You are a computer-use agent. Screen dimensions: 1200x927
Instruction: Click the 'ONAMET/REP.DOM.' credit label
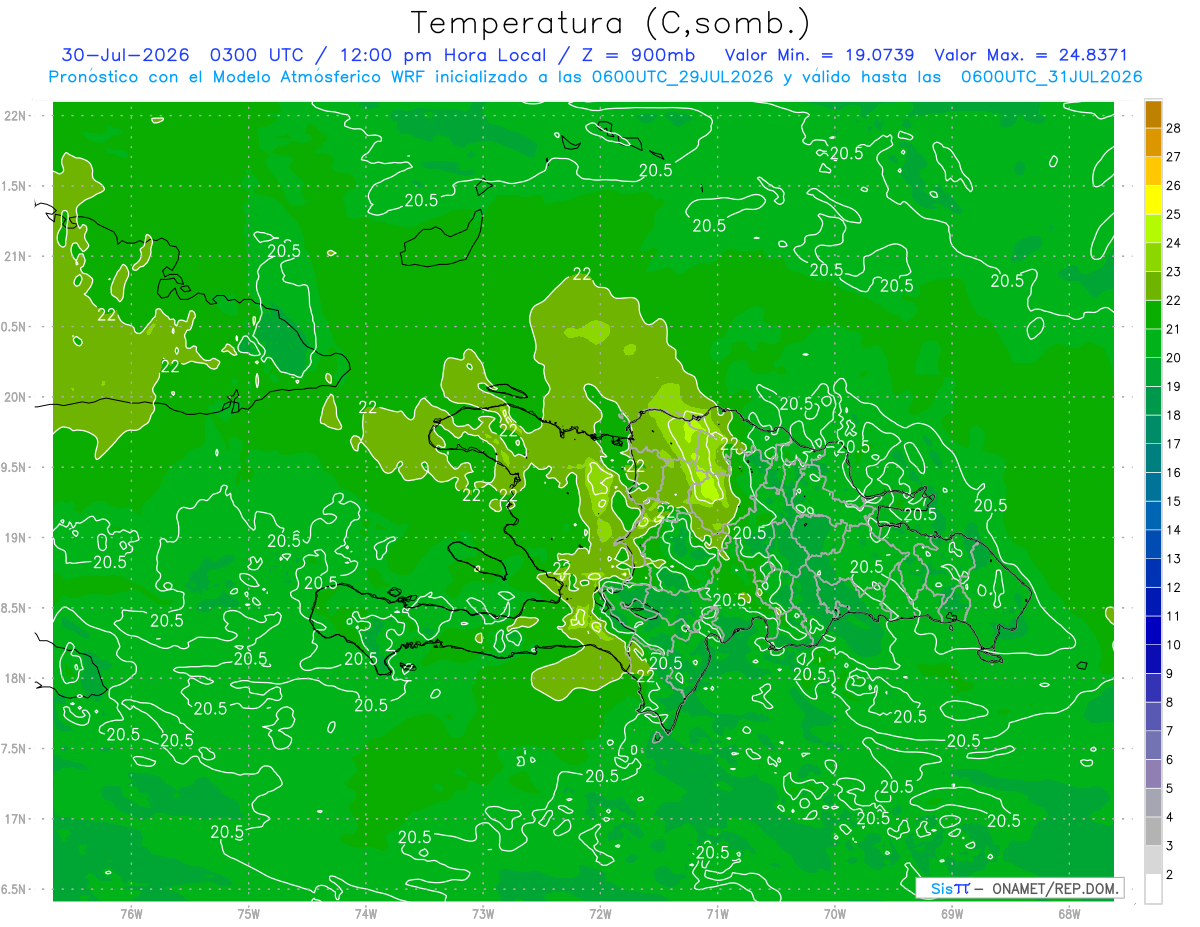(x=1056, y=888)
